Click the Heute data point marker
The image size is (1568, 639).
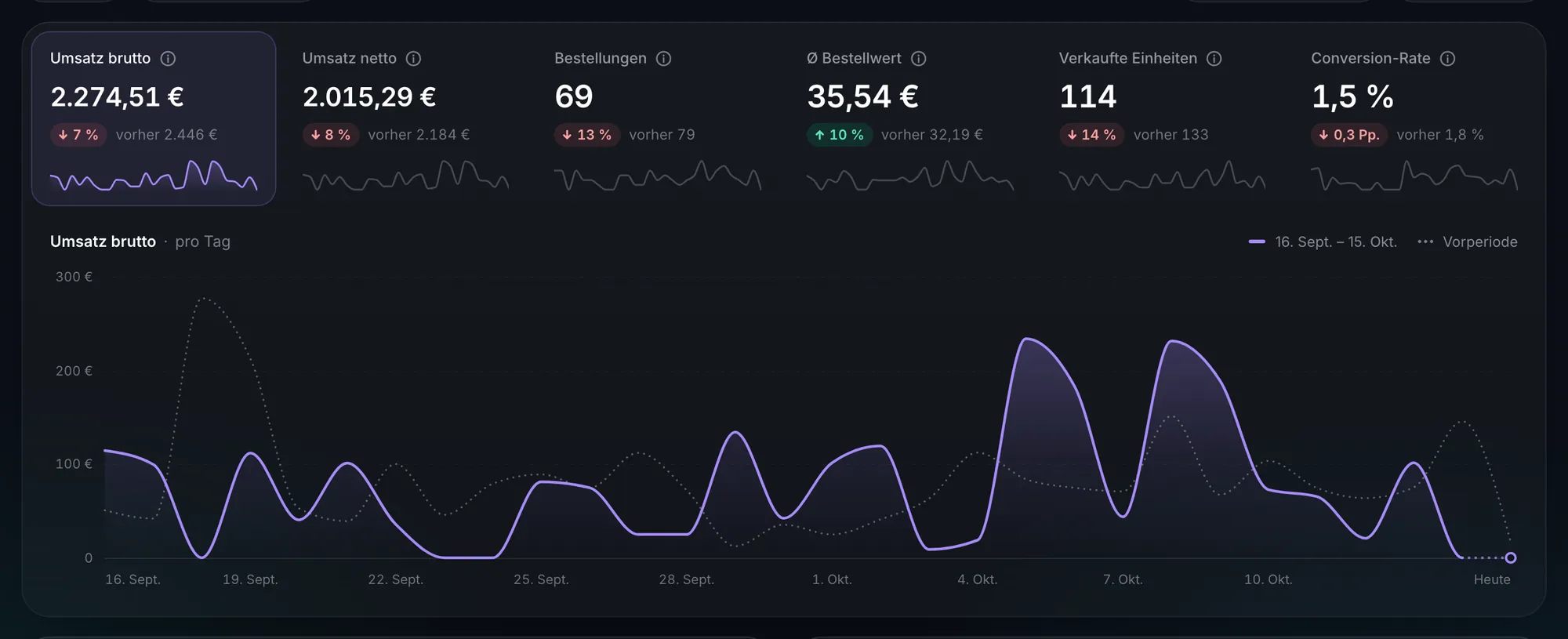point(1511,558)
